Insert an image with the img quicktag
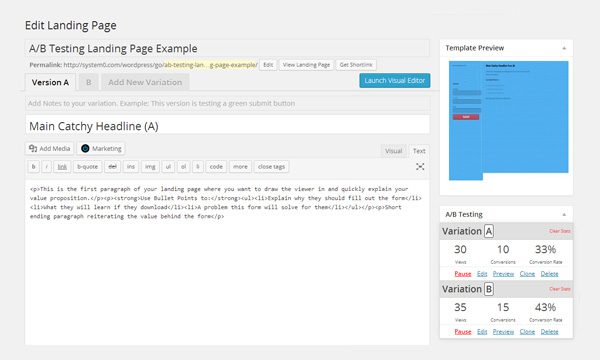Viewport: 600px width, 360px height. coord(150,167)
